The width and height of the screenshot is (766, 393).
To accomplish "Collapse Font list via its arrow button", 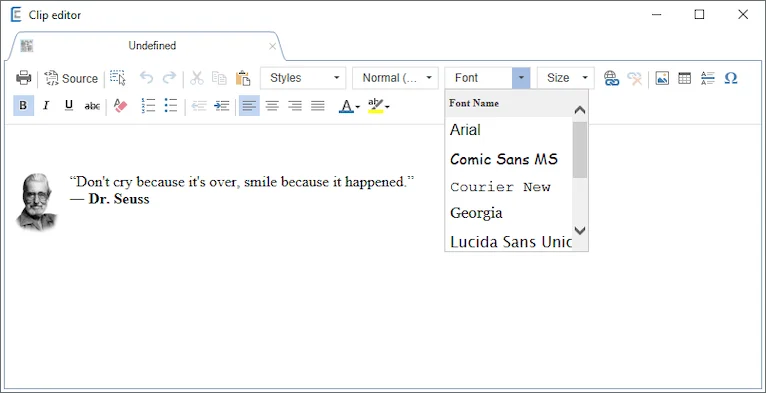I will 521,78.
